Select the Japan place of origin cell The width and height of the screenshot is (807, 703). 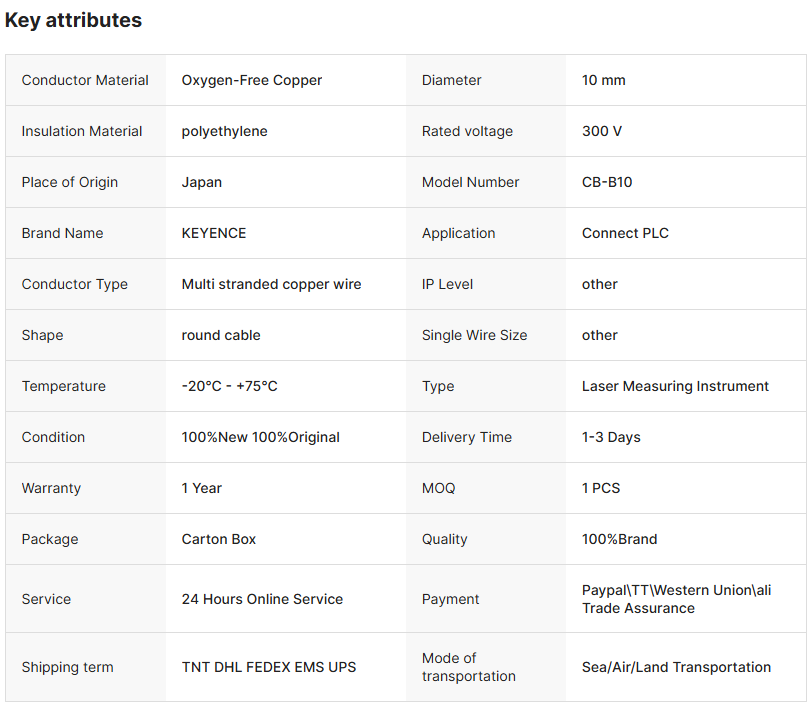202,182
